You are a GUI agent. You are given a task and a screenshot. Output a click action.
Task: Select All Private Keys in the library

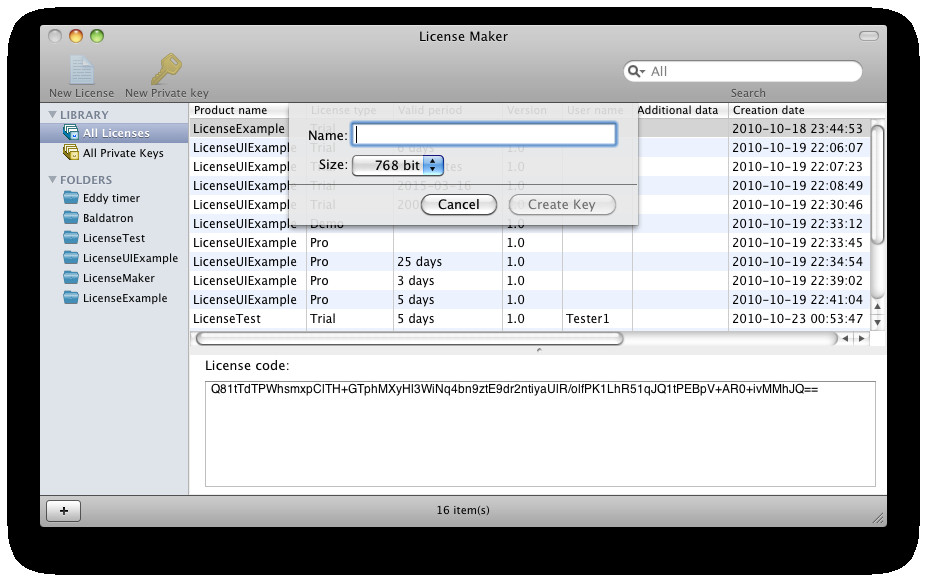click(x=114, y=153)
